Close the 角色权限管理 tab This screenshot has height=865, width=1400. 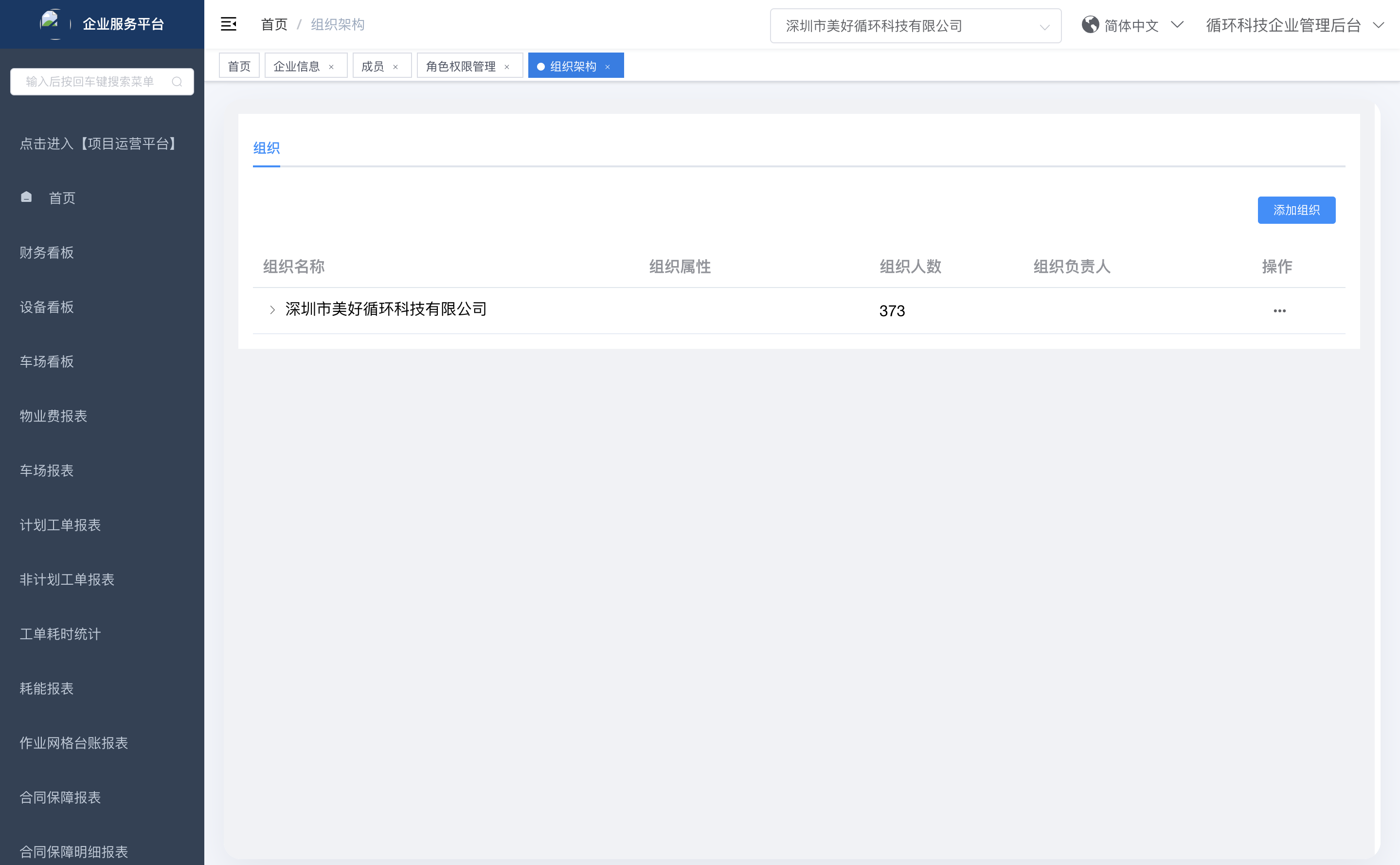coord(507,67)
